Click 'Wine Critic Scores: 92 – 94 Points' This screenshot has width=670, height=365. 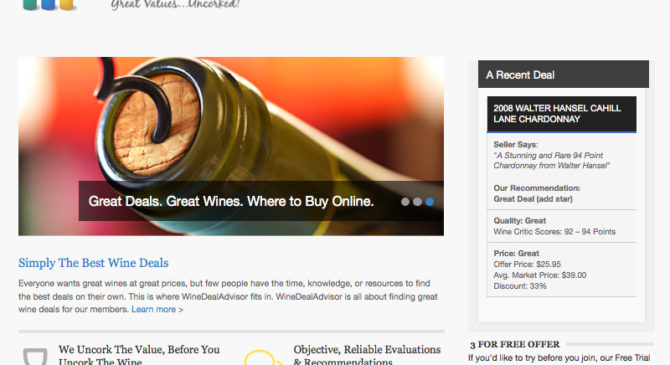554,232
